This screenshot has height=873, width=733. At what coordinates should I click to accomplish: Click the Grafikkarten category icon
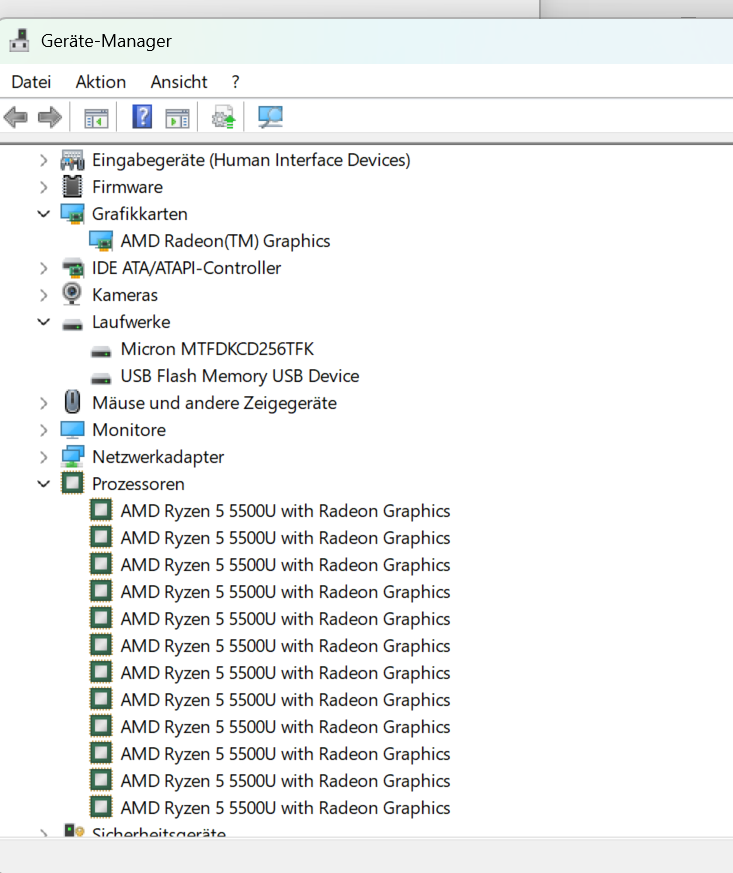72,214
